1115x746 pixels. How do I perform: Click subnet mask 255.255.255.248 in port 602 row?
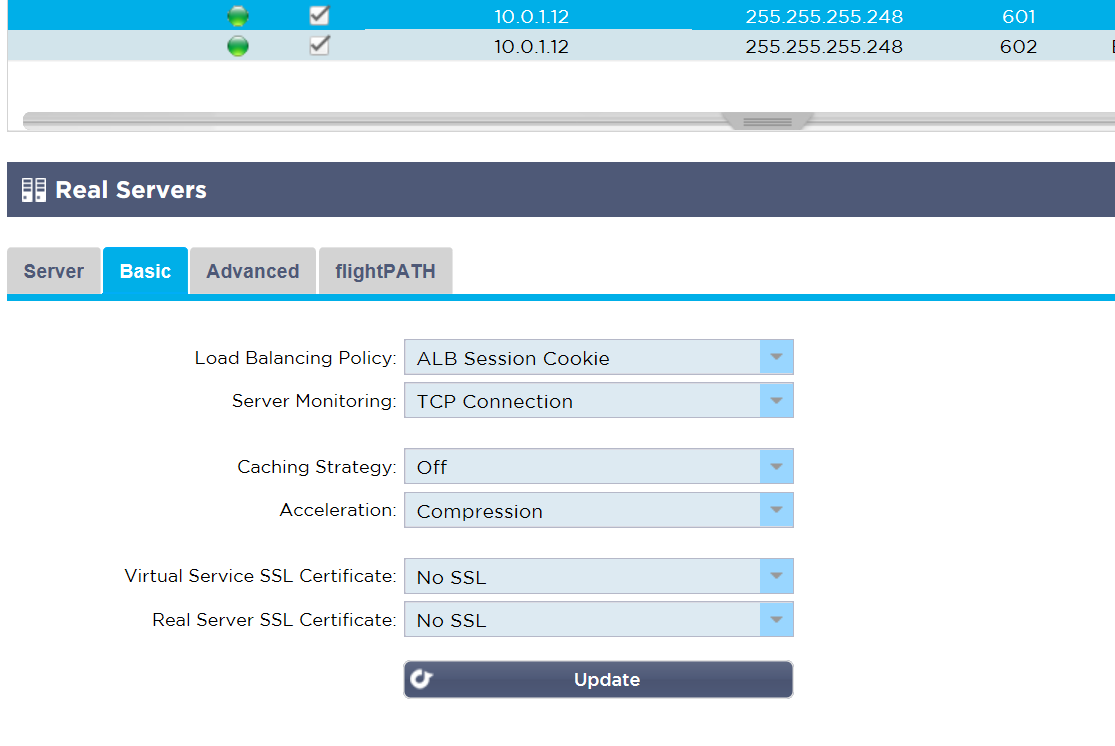pyautogui.click(x=823, y=47)
